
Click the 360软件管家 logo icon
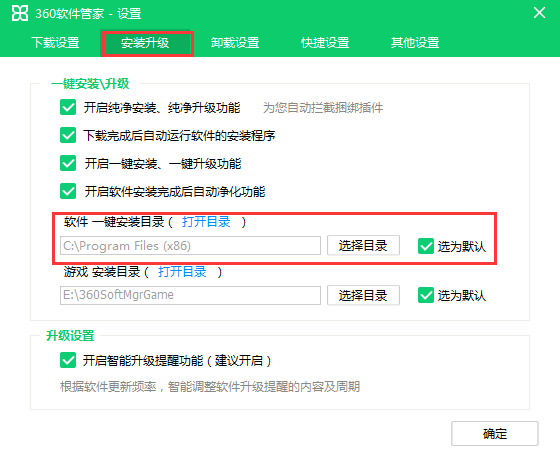(x=20, y=14)
